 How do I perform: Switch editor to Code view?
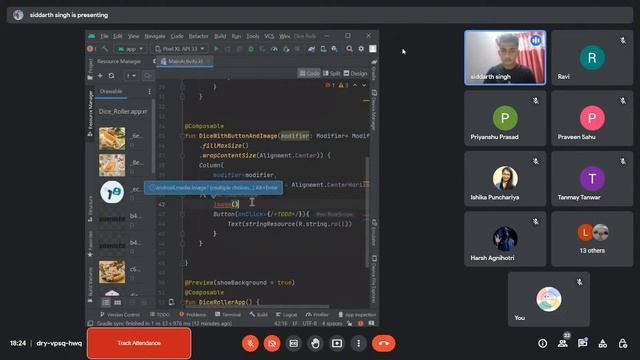(309, 73)
